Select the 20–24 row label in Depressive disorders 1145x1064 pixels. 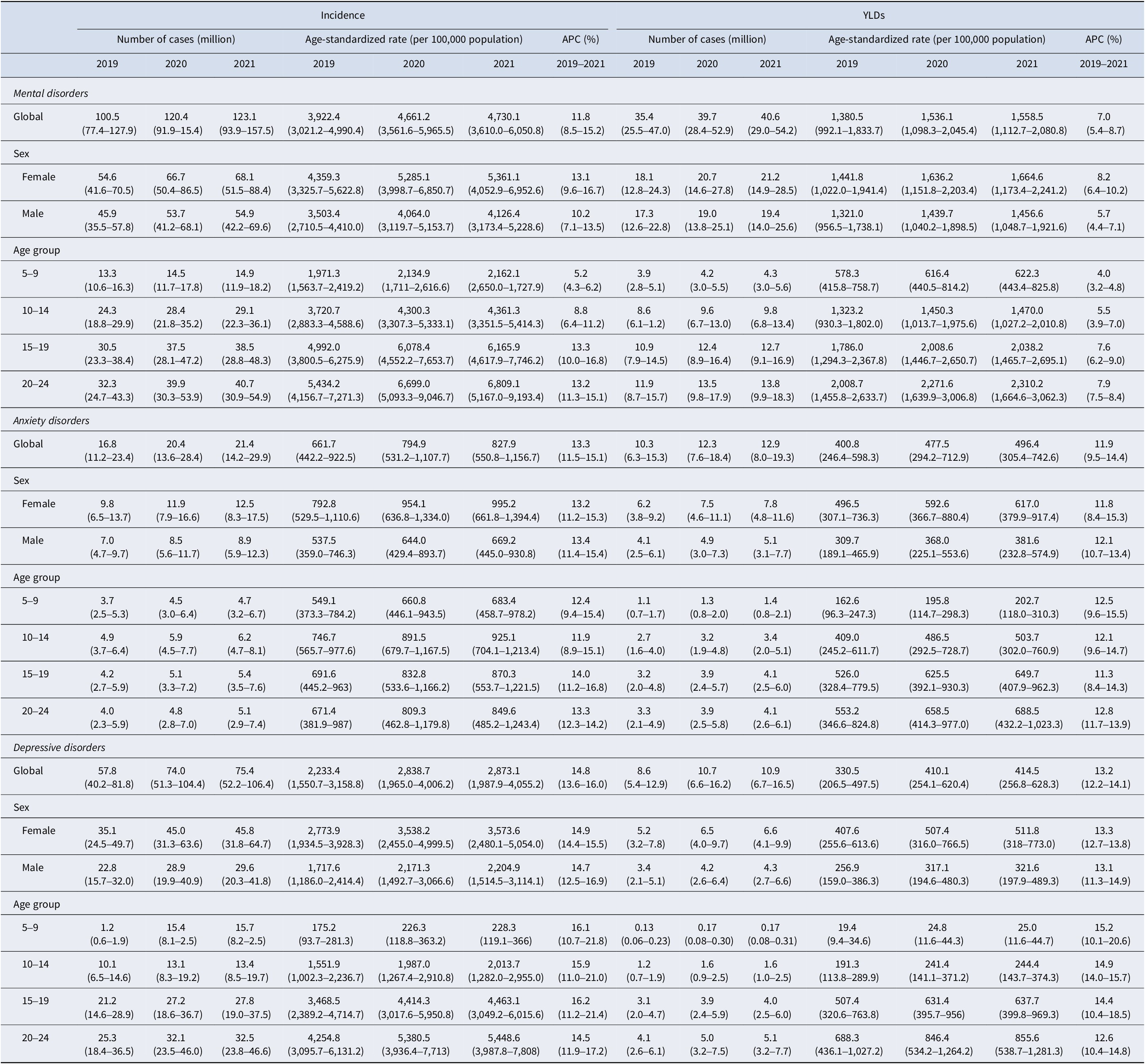coord(36,1038)
